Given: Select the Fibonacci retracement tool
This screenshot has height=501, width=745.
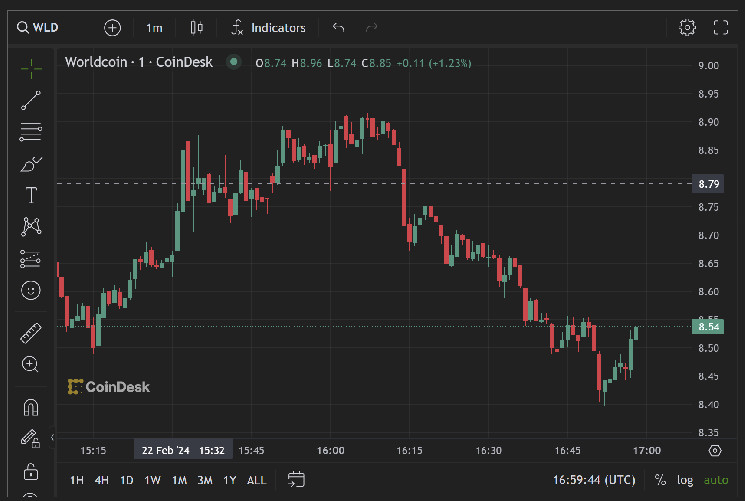Looking at the screenshot, I should pos(31,132).
